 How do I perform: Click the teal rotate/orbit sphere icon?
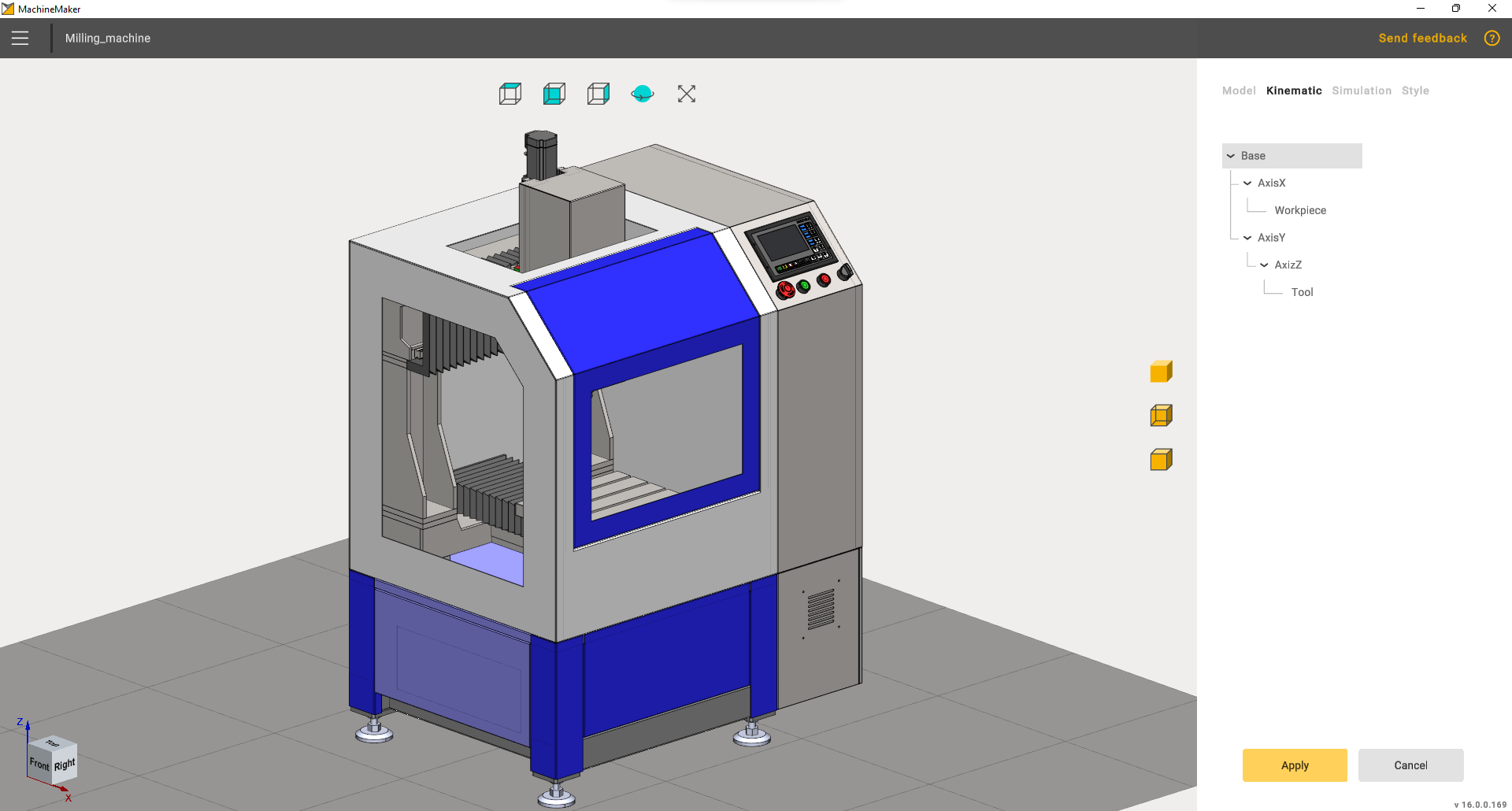643,94
